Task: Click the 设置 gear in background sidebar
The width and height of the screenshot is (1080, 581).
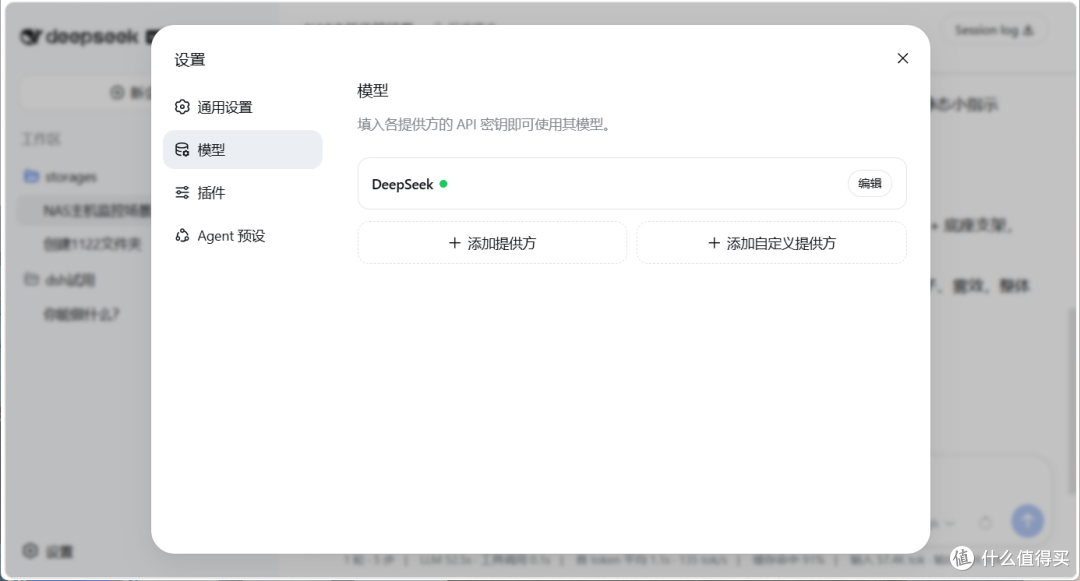Action: 30,551
